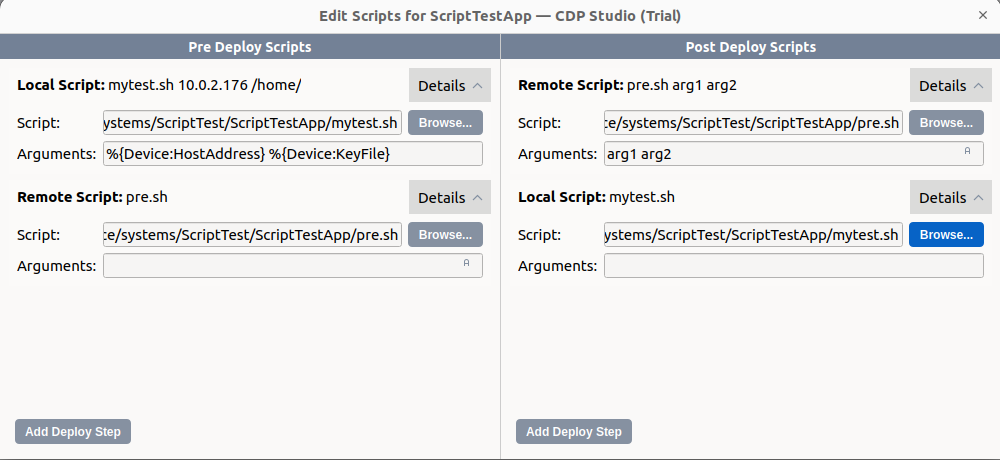
Task: Click the highlighted blue Browse button
Action: (946, 235)
